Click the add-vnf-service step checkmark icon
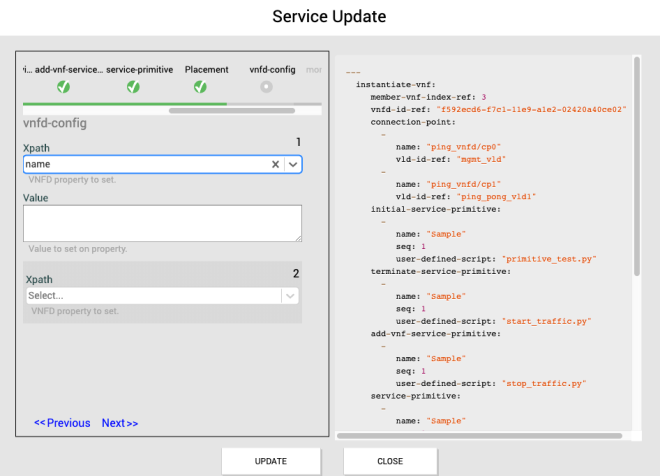 click(x=64, y=87)
